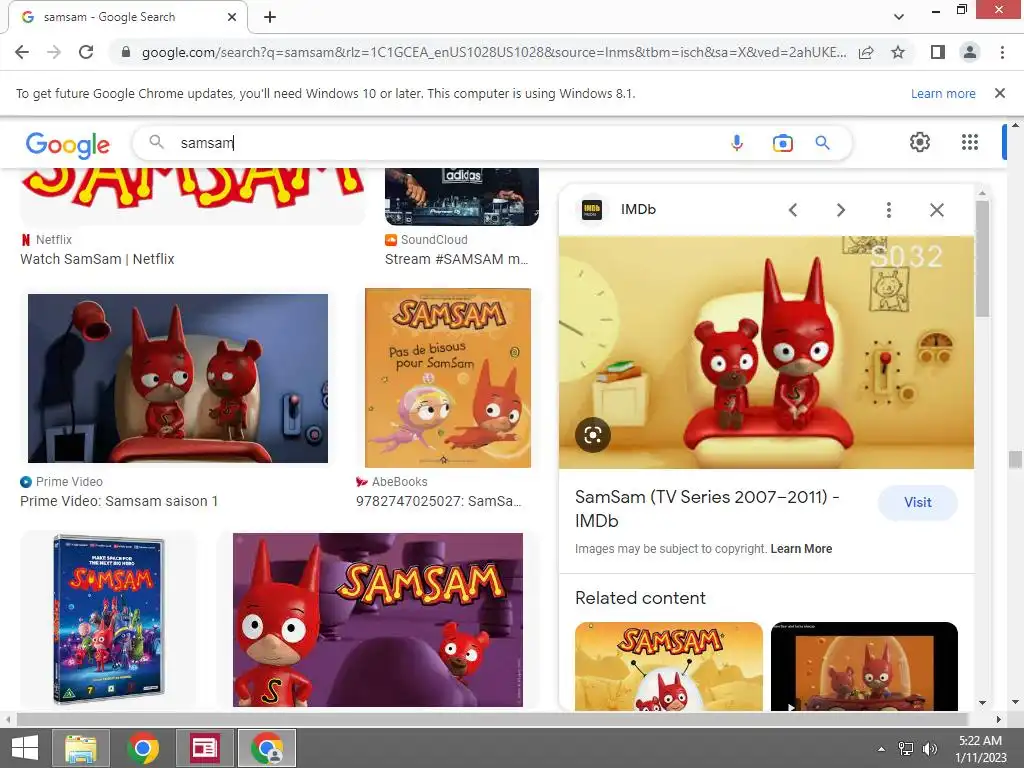This screenshot has width=1024, height=768.
Task: Click Learn More about image copyright
Action: (x=801, y=549)
